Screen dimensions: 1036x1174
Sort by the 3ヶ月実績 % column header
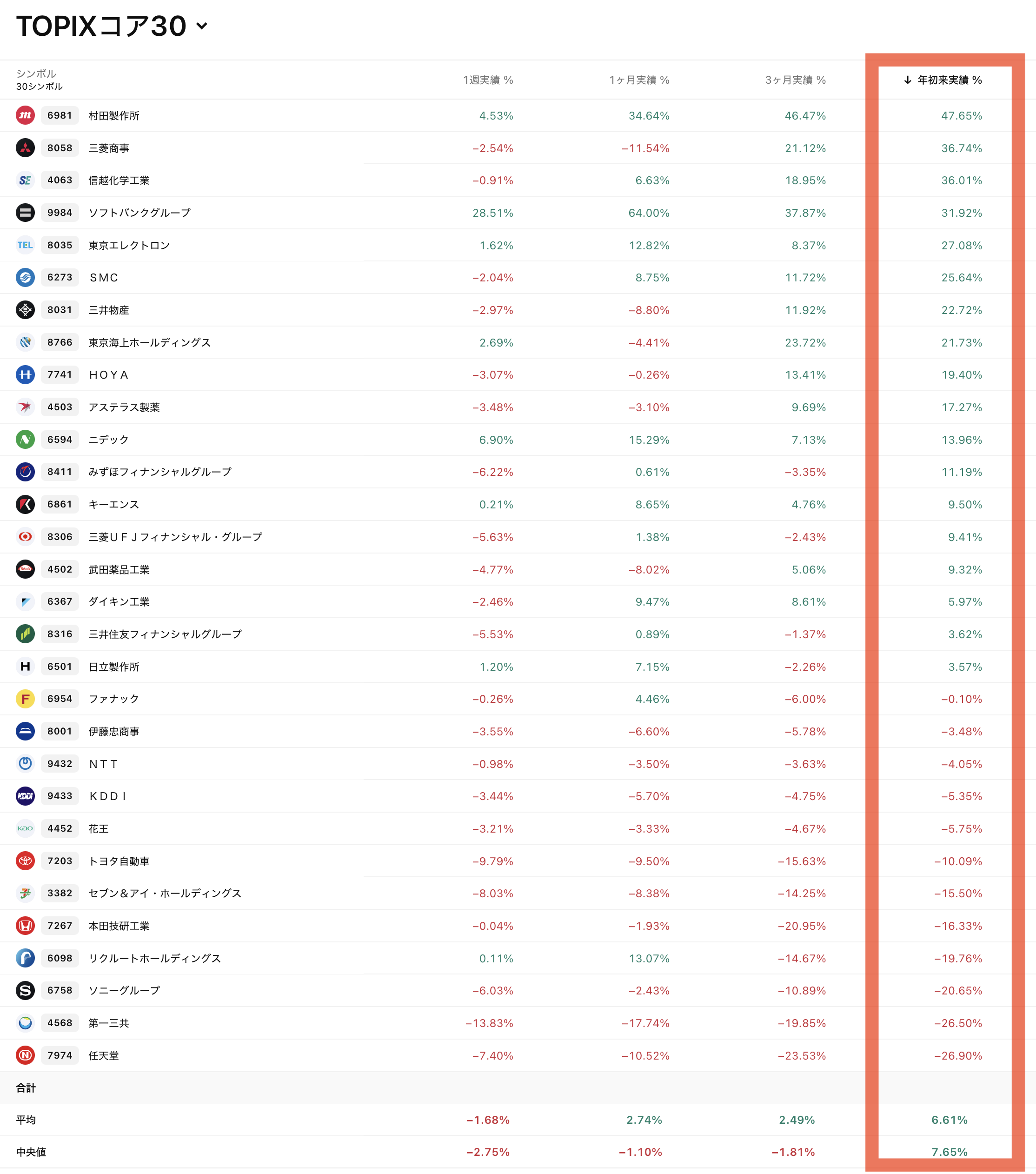796,80
